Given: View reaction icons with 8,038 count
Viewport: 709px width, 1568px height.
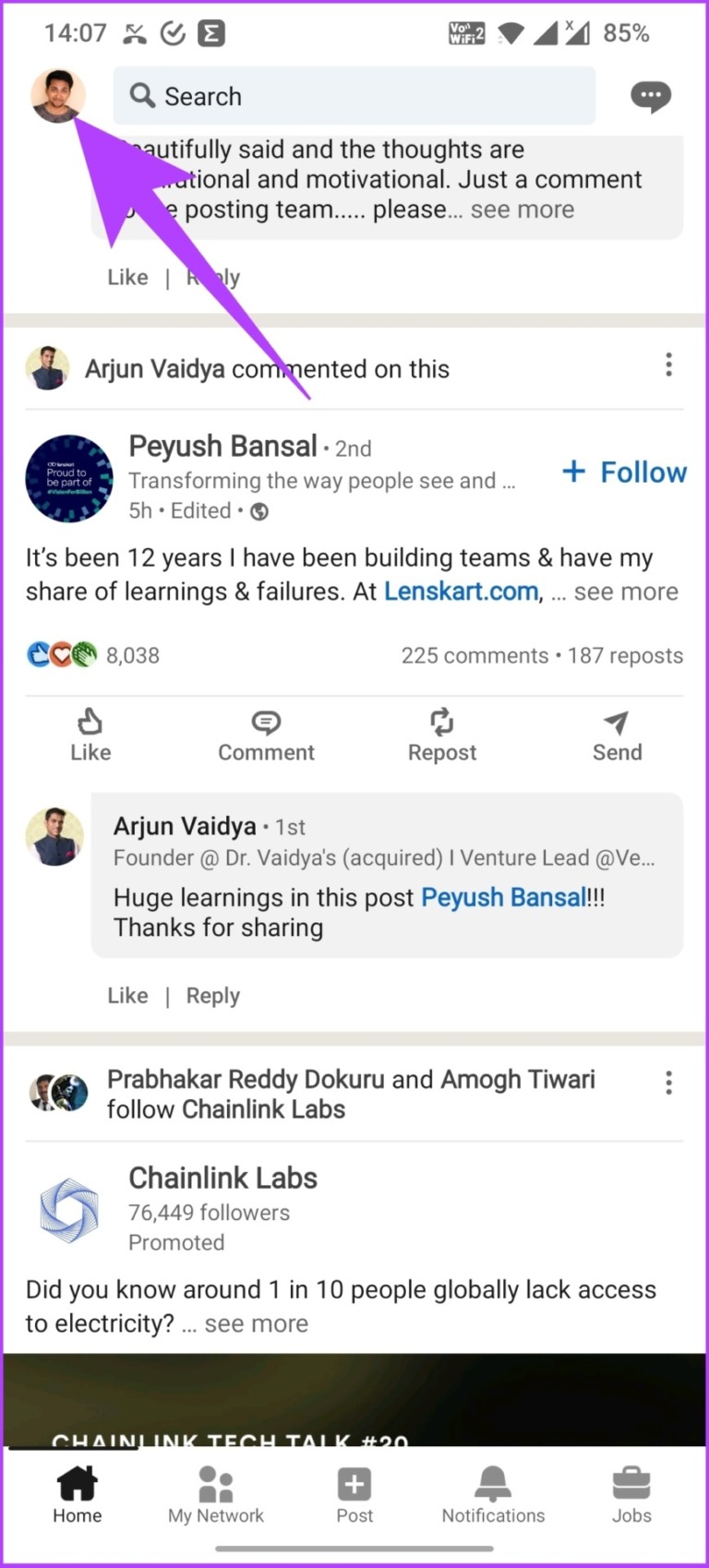Looking at the screenshot, I should click(x=92, y=655).
